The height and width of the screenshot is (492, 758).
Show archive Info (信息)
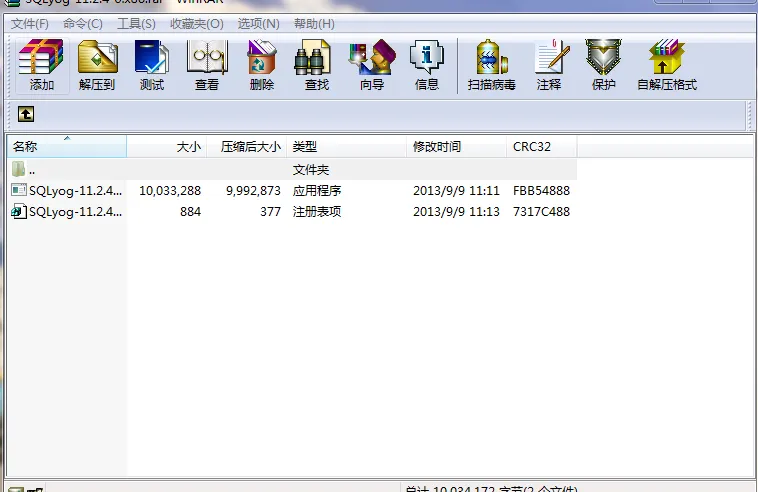pos(426,65)
